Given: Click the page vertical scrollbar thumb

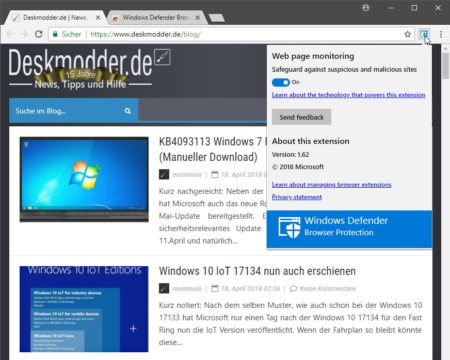Looking at the screenshot, I should (x=445, y=66).
